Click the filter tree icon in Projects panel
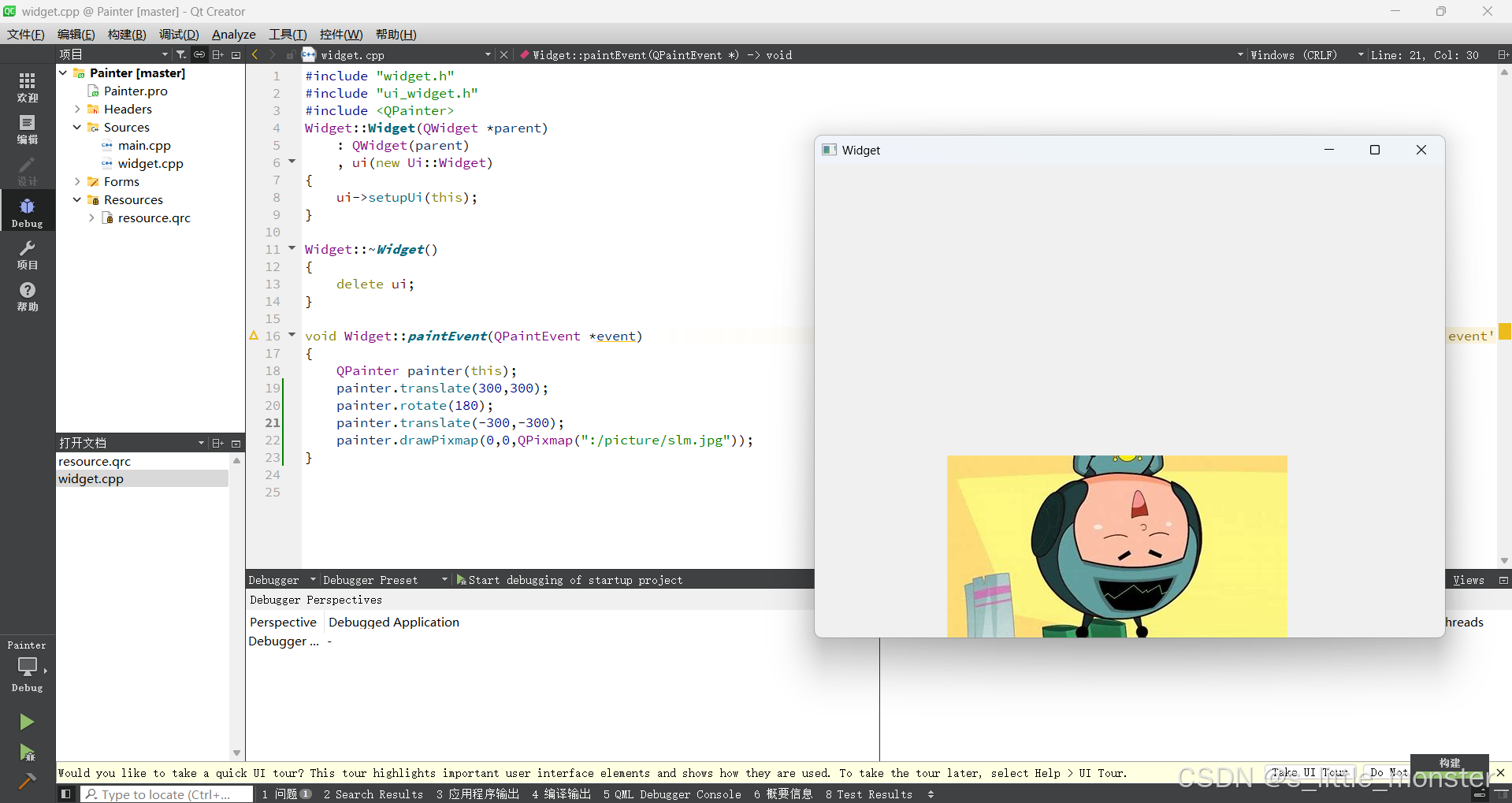 (181, 54)
